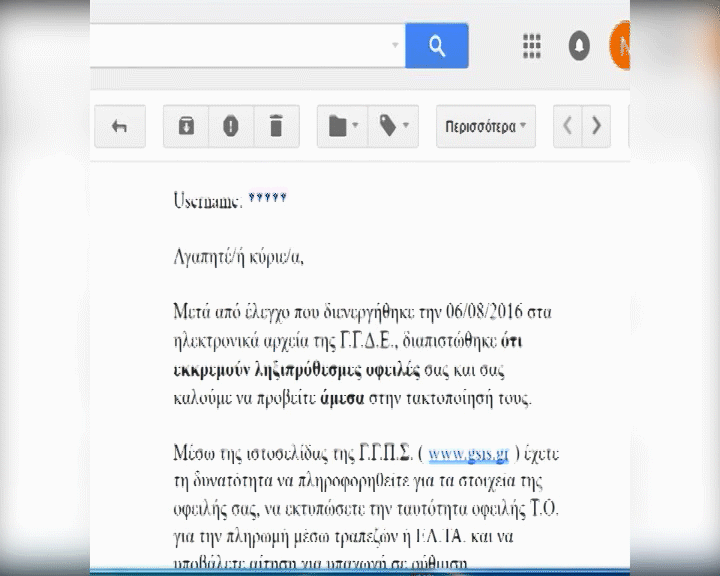The height and width of the screenshot is (576, 720).
Task: Expand the Περισσότερα menu
Action: tap(485, 127)
